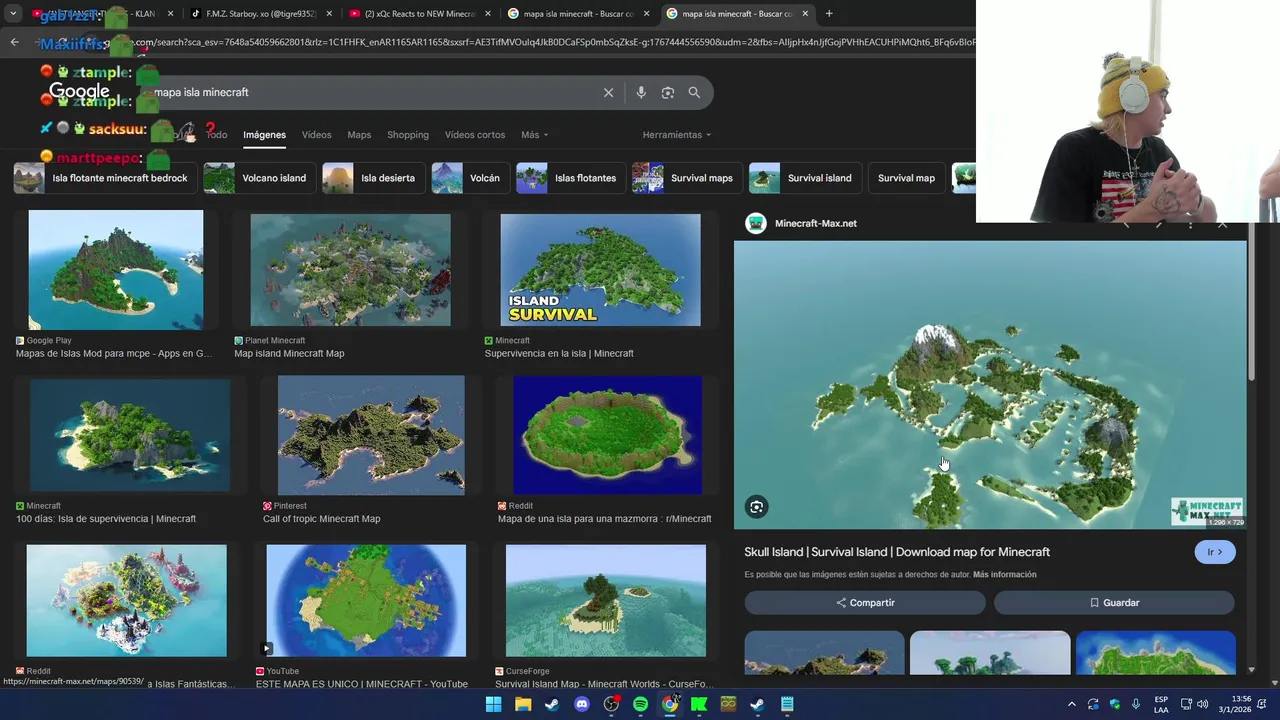Clear the search box with the X icon
Viewport: 1280px width, 720px height.
[x=608, y=92]
